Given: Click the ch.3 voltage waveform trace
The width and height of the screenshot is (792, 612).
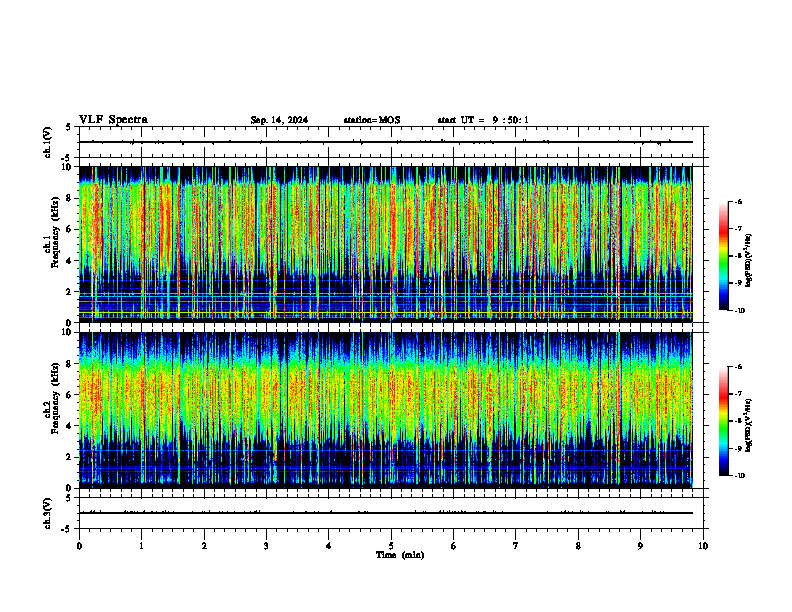Looking at the screenshot, I should coord(386,513).
